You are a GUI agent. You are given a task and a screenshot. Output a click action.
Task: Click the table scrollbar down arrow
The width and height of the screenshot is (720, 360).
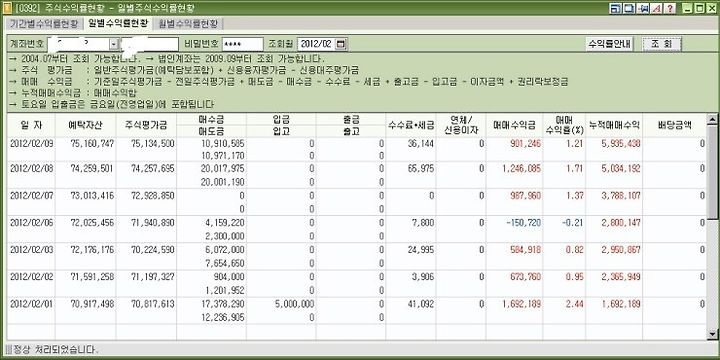[712, 334]
